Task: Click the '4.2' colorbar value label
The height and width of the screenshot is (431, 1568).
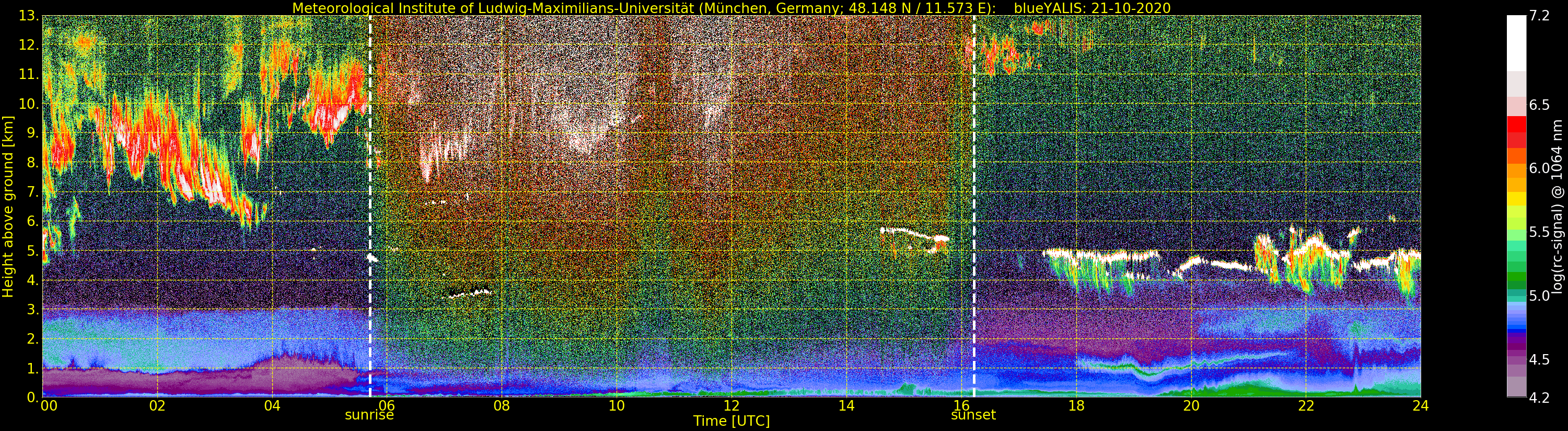Action: pos(1539,398)
